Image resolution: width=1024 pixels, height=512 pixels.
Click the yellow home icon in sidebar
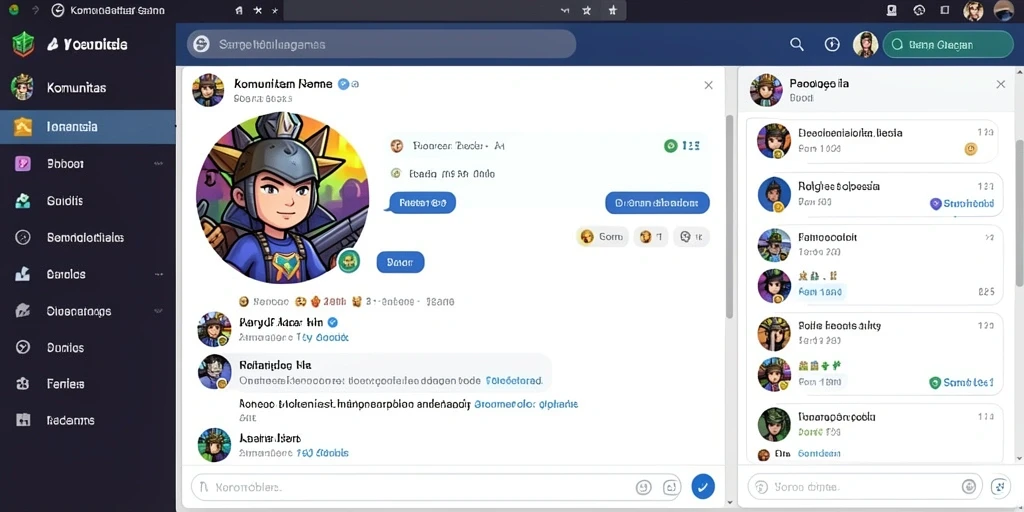tap(23, 126)
